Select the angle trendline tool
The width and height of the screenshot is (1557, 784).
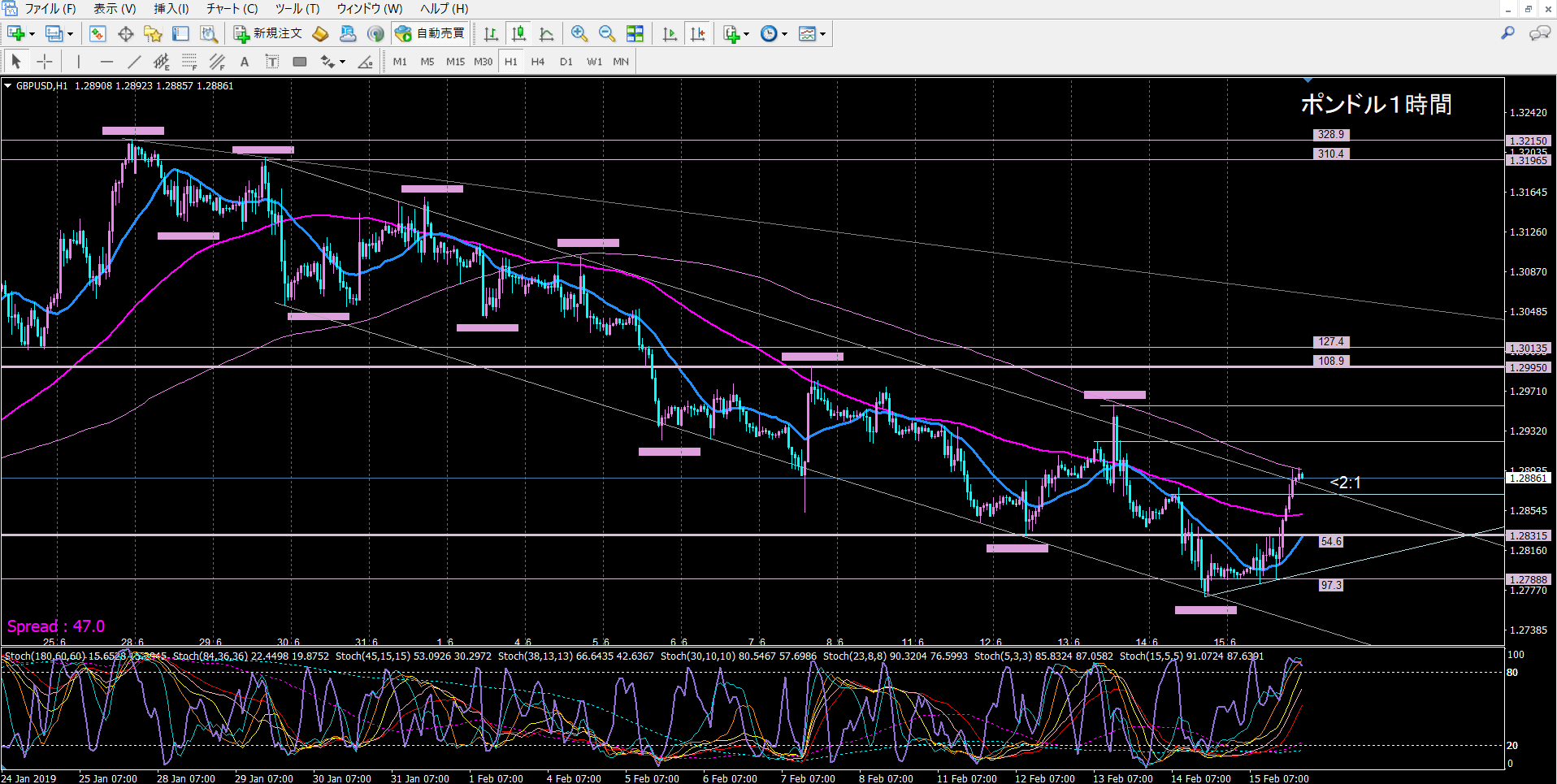point(366,61)
